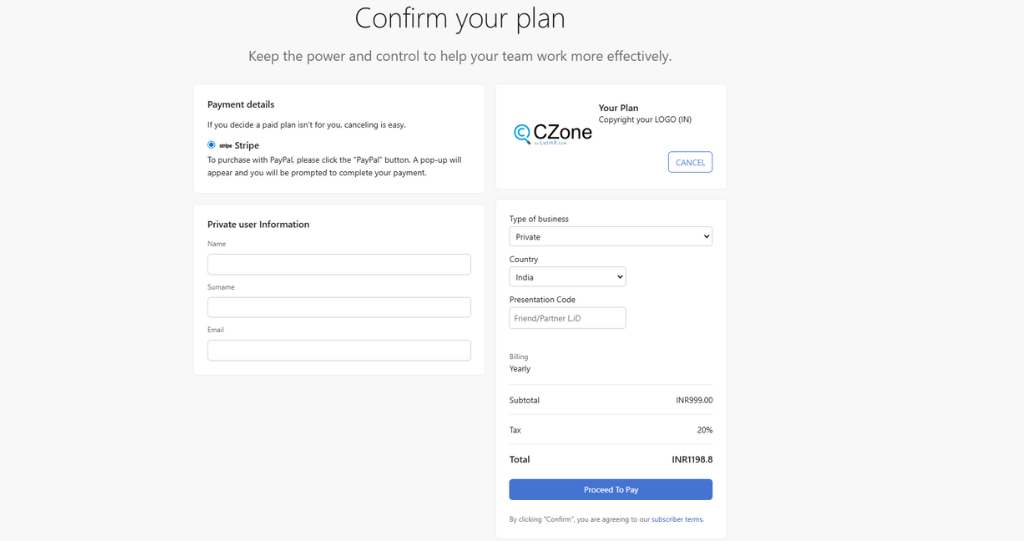The image size is (1024, 541).
Task: Click the Private user Information heading
Action: tap(258, 224)
